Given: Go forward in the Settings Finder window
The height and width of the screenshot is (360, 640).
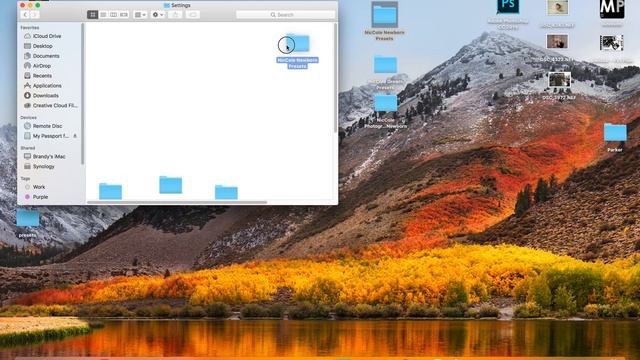Looking at the screenshot, I should 35,15.
